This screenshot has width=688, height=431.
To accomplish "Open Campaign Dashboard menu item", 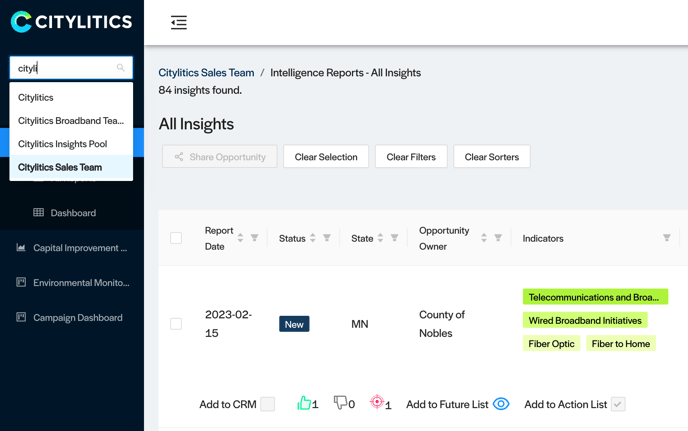I will pyautogui.click(x=72, y=317).
